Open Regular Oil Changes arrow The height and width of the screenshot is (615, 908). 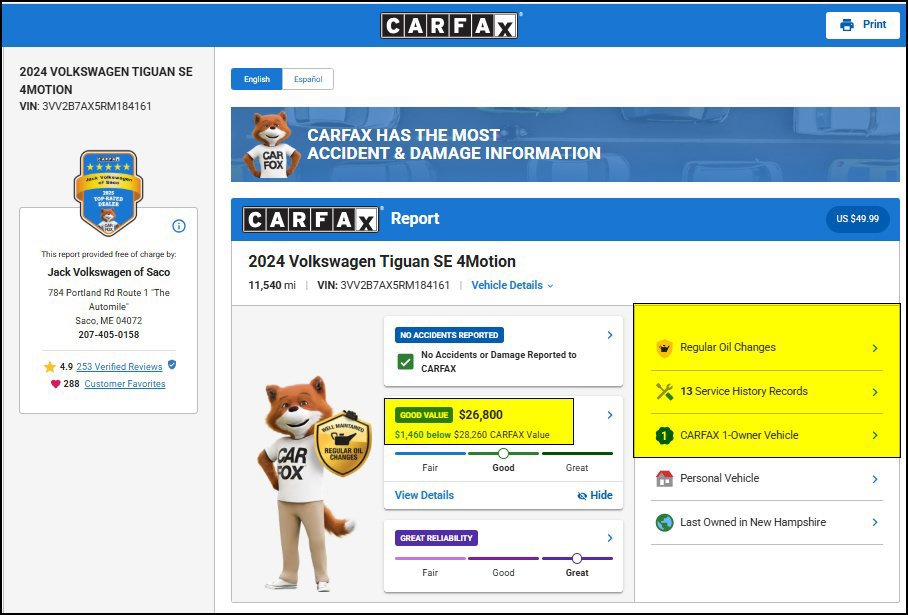pos(875,348)
